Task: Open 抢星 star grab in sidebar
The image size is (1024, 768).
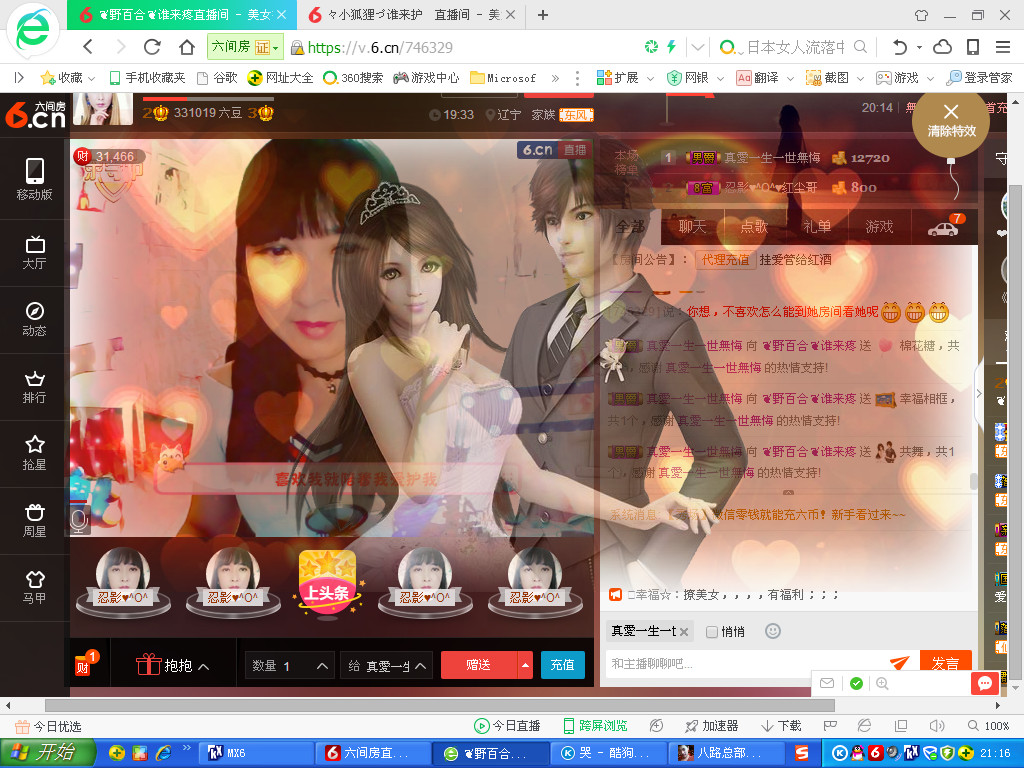Action: (x=35, y=454)
